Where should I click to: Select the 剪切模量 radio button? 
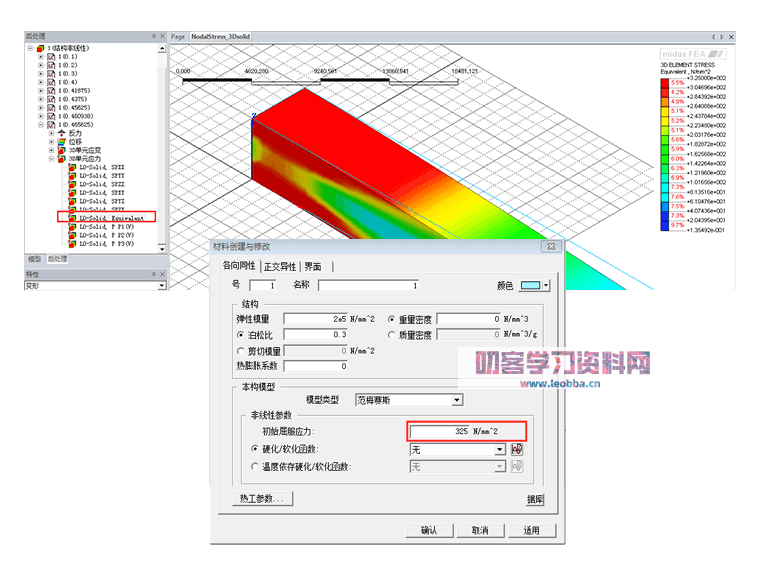(x=240, y=351)
